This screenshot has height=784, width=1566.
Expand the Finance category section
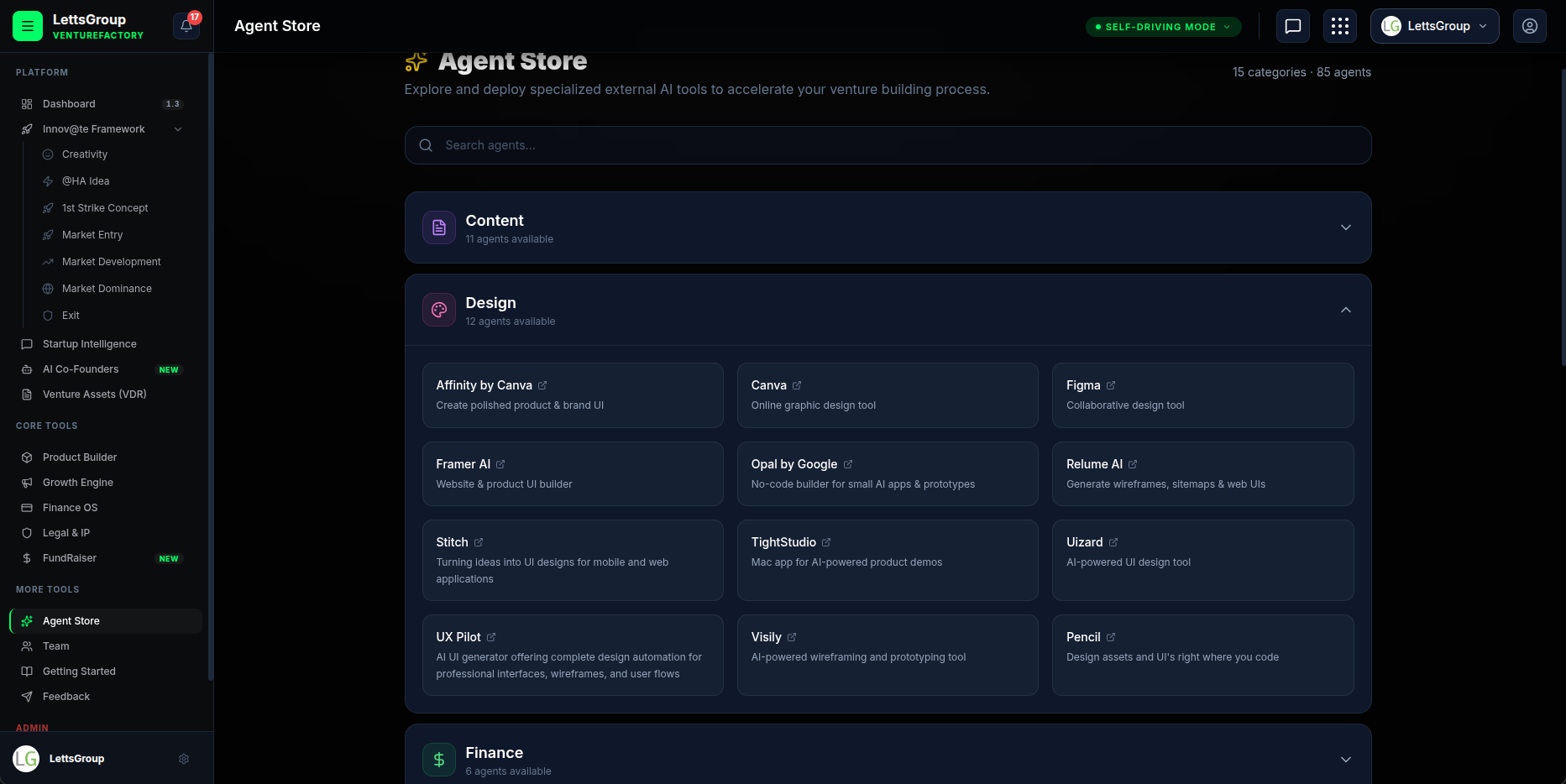tap(888, 759)
